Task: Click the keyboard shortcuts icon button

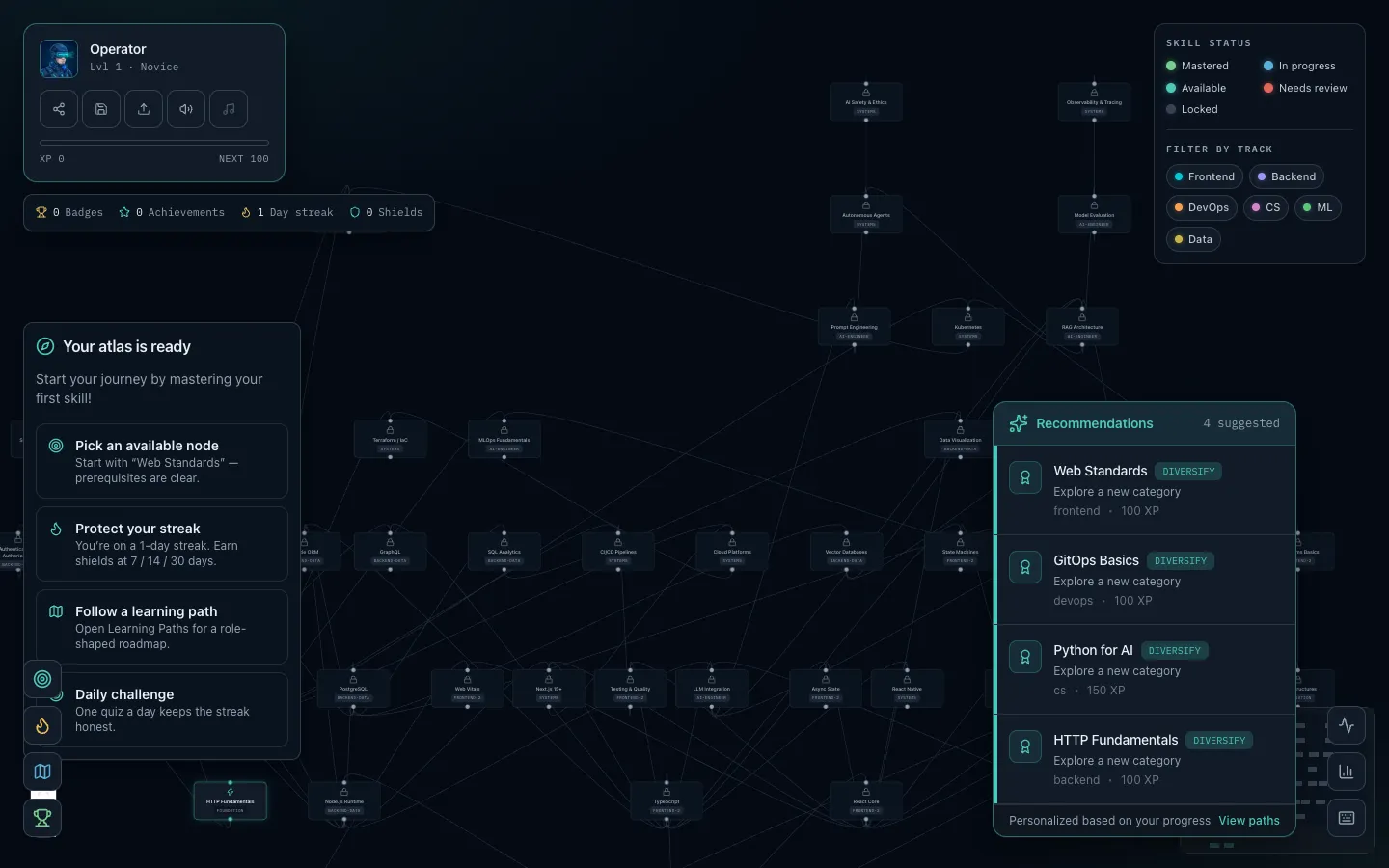Action: [1347, 818]
